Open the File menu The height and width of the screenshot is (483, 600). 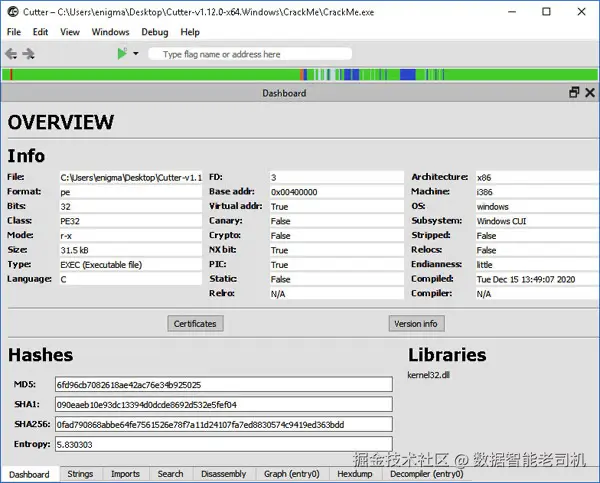tap(14, 32)
